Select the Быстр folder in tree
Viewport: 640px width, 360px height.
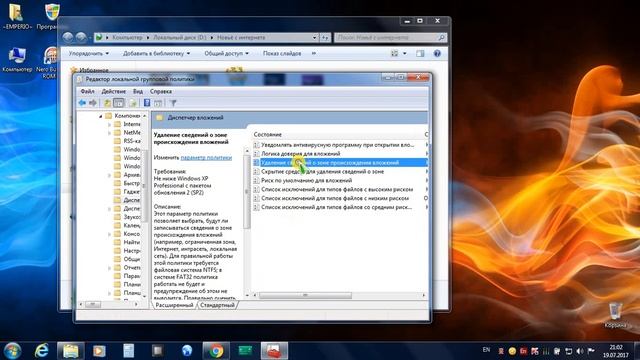pyautogui.click(x=127, y=183)
